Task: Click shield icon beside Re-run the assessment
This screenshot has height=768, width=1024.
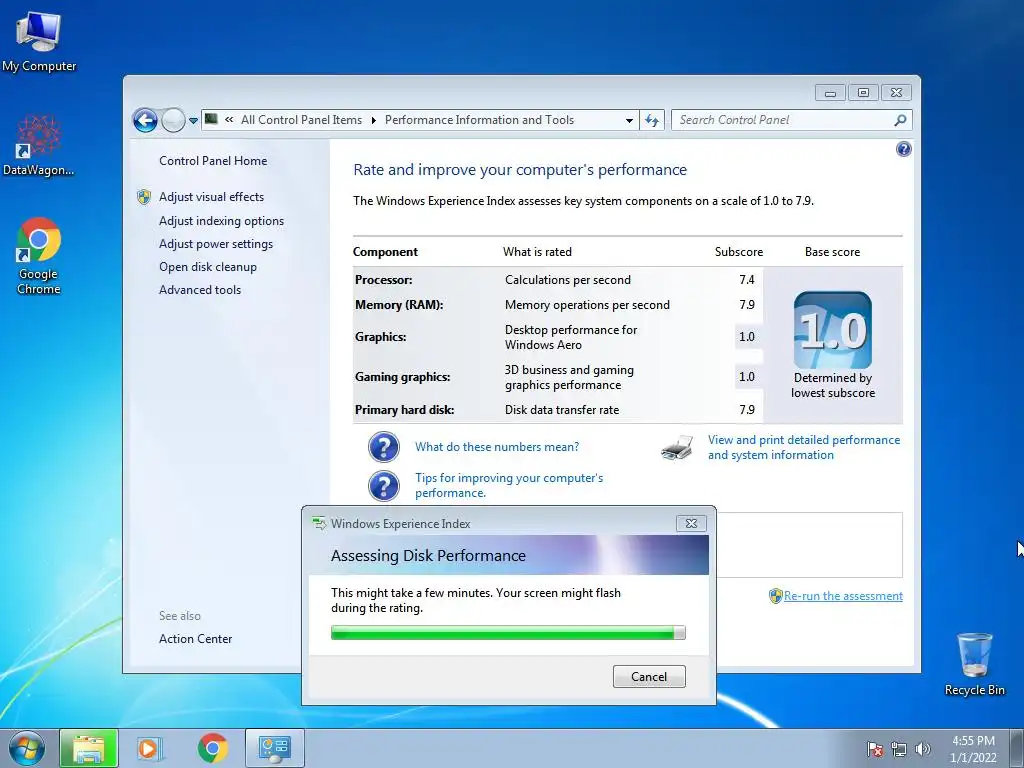Action: click(775, 596)
